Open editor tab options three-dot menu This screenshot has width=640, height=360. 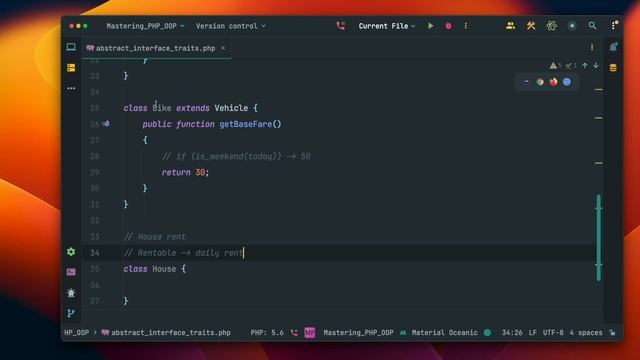[592, 47]
